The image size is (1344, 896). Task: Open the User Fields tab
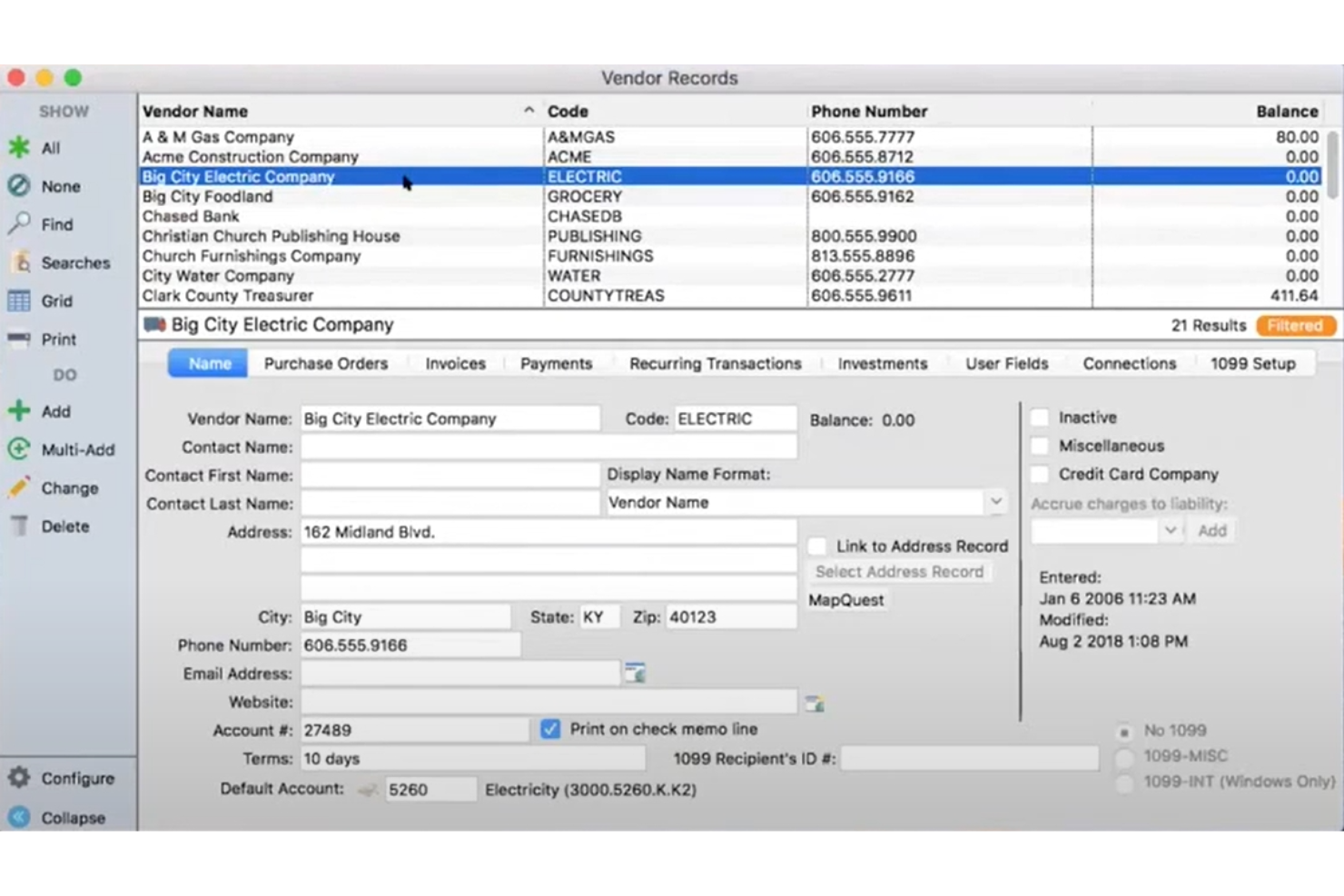pos(1006,363)
